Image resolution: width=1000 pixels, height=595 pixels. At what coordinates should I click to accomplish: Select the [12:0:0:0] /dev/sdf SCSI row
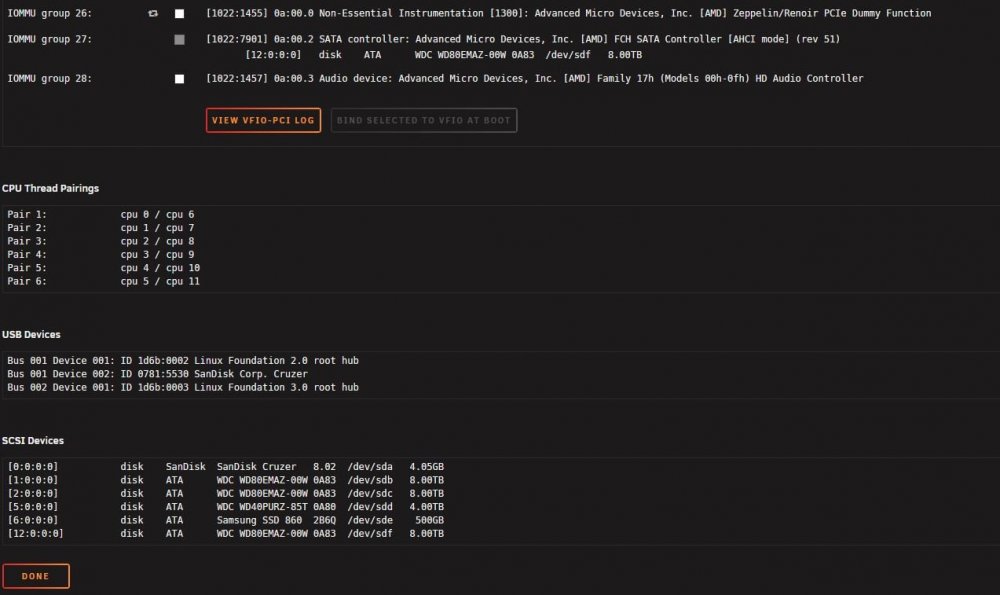226,534
